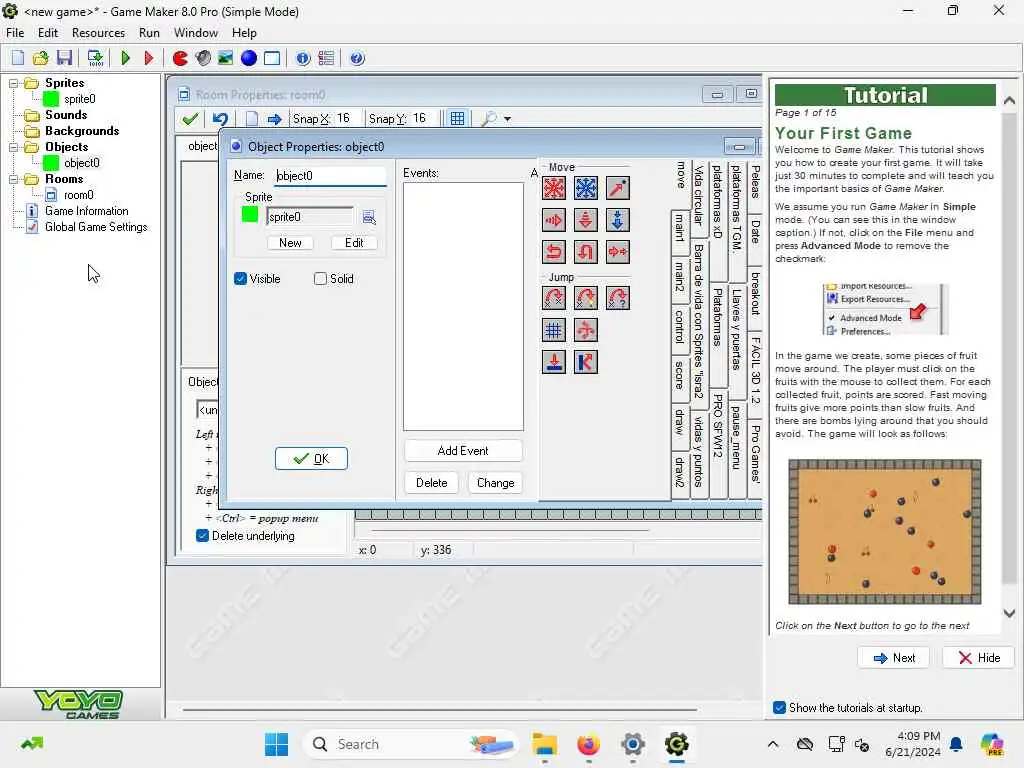This screenshot has height=768, width=1024.
Task: Open the Window menu
Action: pyautogui.click(x=196, y=33)
